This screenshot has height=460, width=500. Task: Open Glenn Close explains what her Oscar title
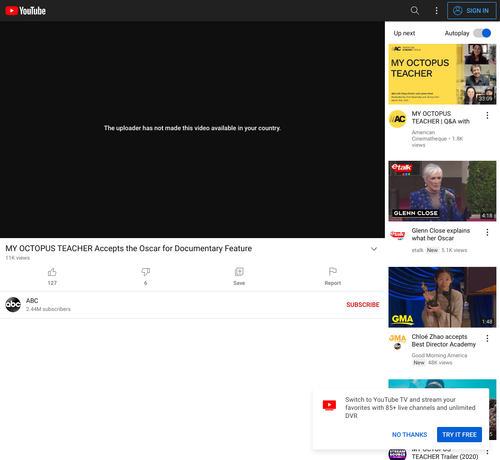(441, 234)
